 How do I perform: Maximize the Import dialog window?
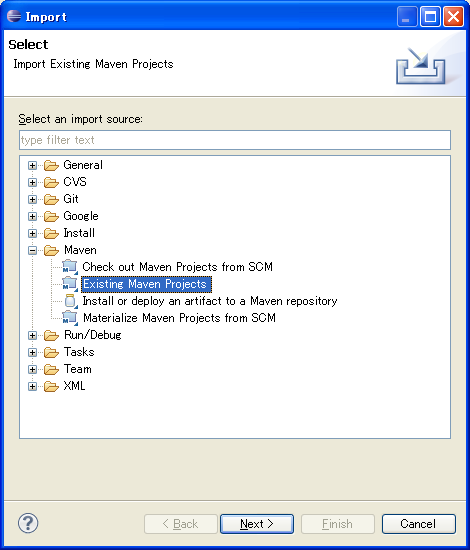pyautogui.click(x=430, y=16)
